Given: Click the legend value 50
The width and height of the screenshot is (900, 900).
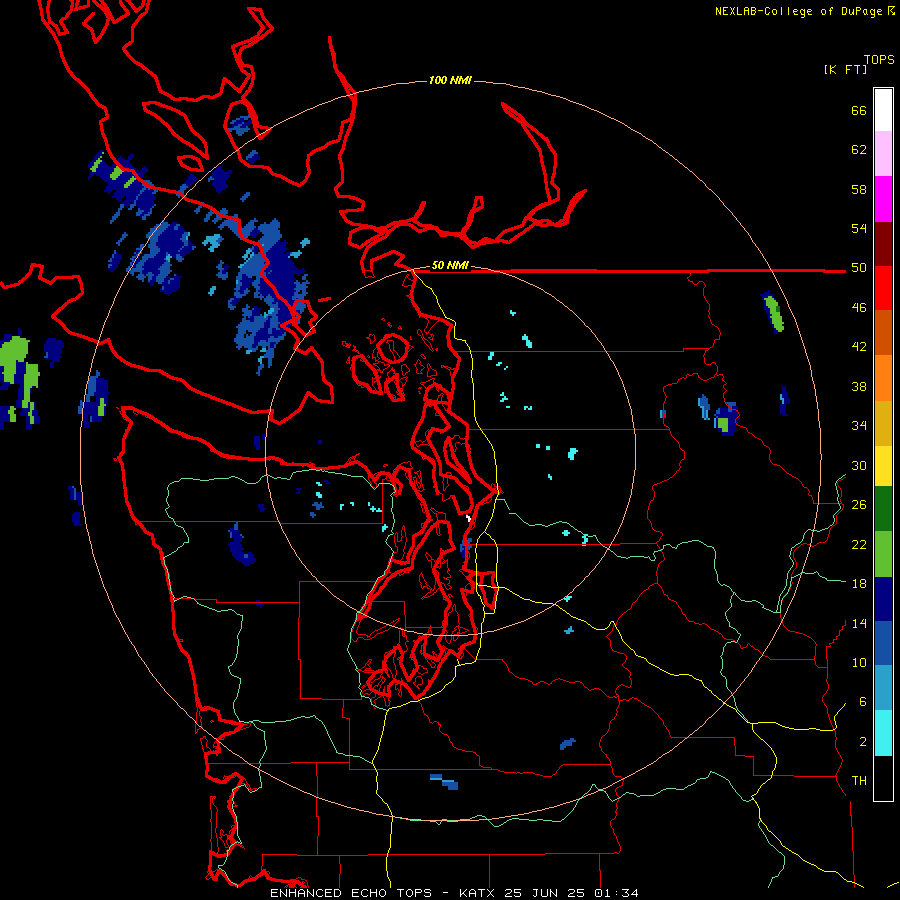Looking at the screenshot, I should [859, 267].
